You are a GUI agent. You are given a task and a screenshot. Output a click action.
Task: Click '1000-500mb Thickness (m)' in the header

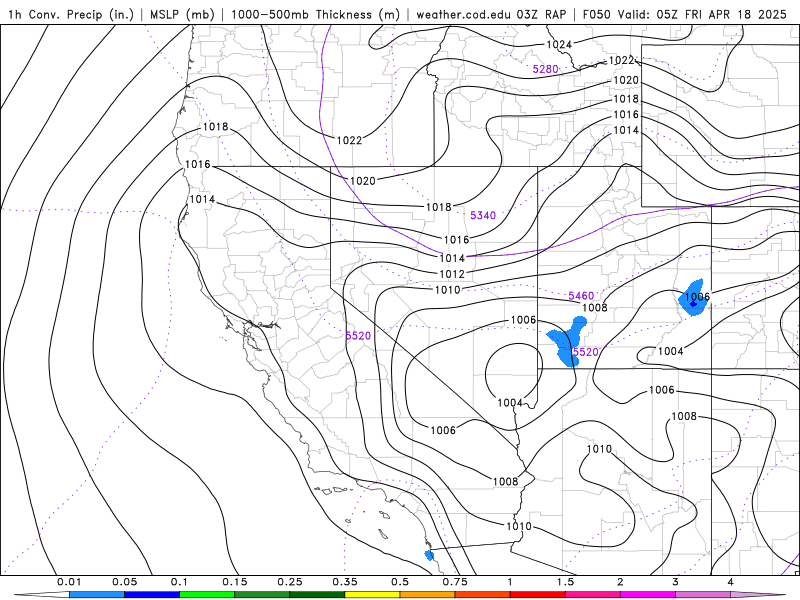coord(315,14)
